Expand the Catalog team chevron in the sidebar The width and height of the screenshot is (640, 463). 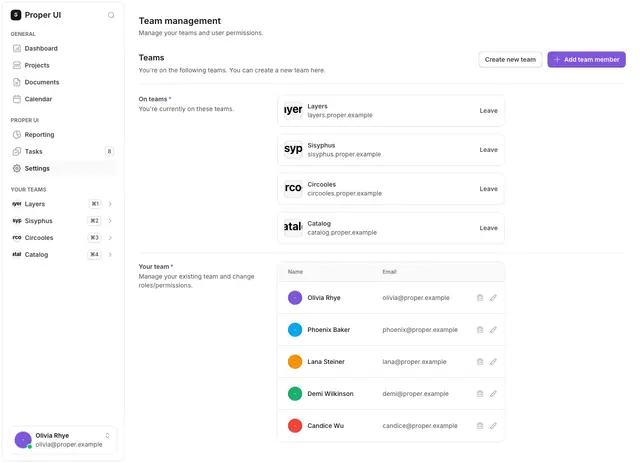110,254
